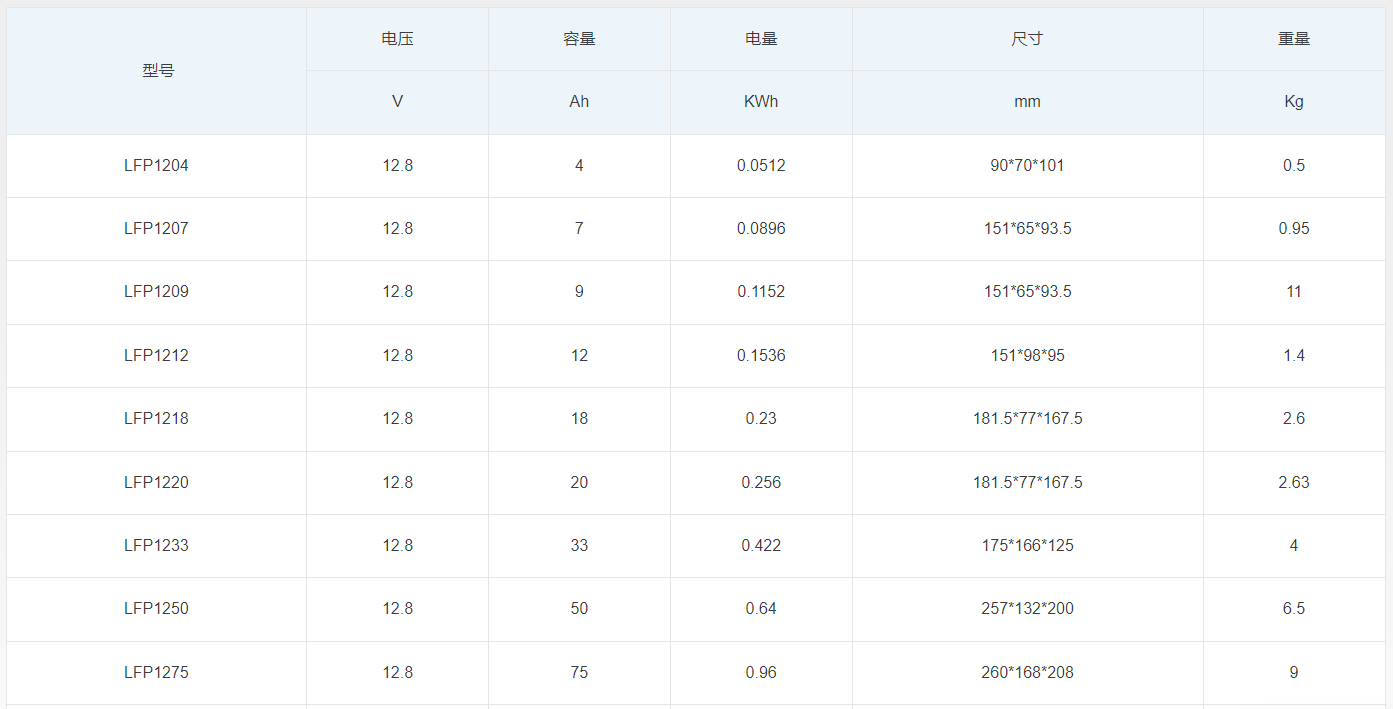Select the LFP1212 row label
1393x709 pixels.
pyautogui.click(x=156, y=356)
